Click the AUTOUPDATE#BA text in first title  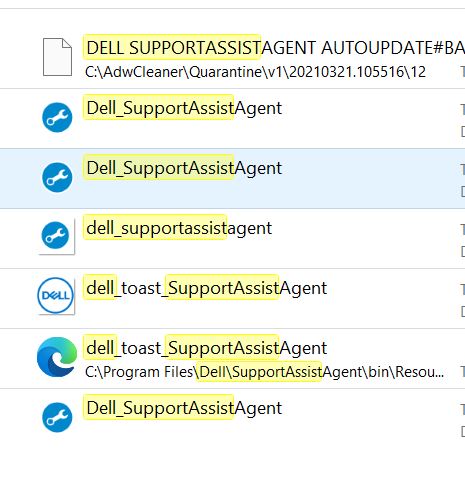(393, 48)
